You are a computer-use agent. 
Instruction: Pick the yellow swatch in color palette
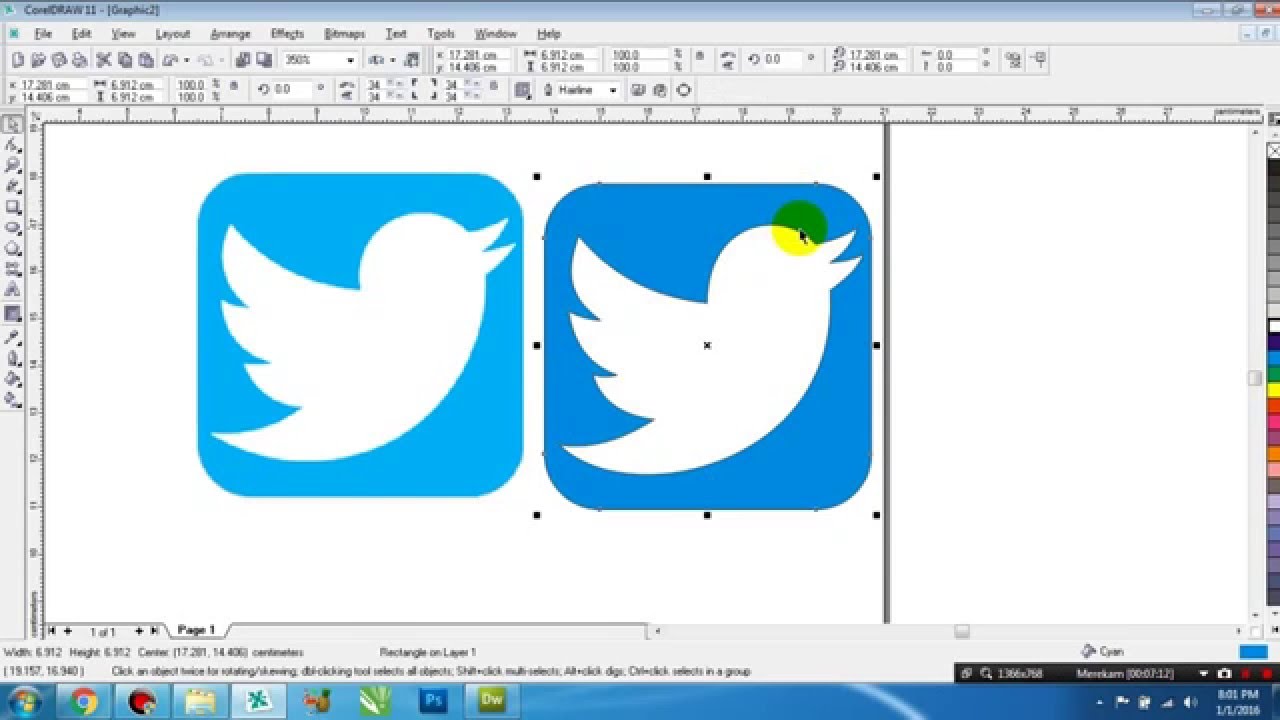tap(1274, 390)
